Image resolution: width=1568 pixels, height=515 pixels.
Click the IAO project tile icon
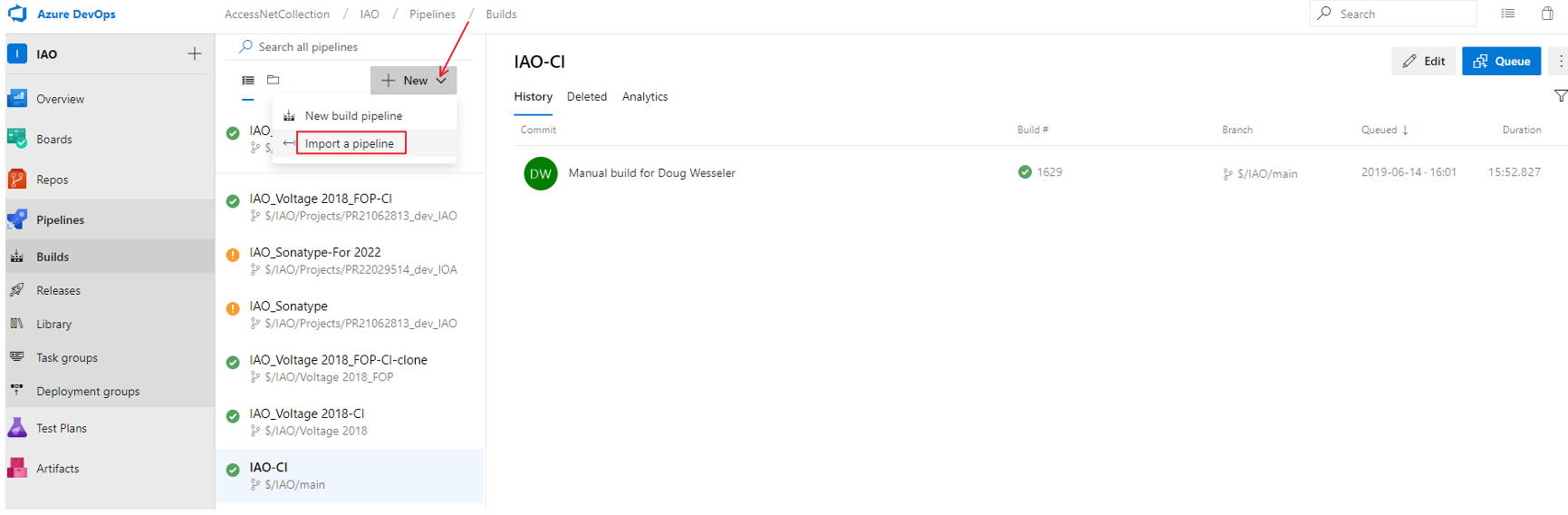[x=17, y=54]
